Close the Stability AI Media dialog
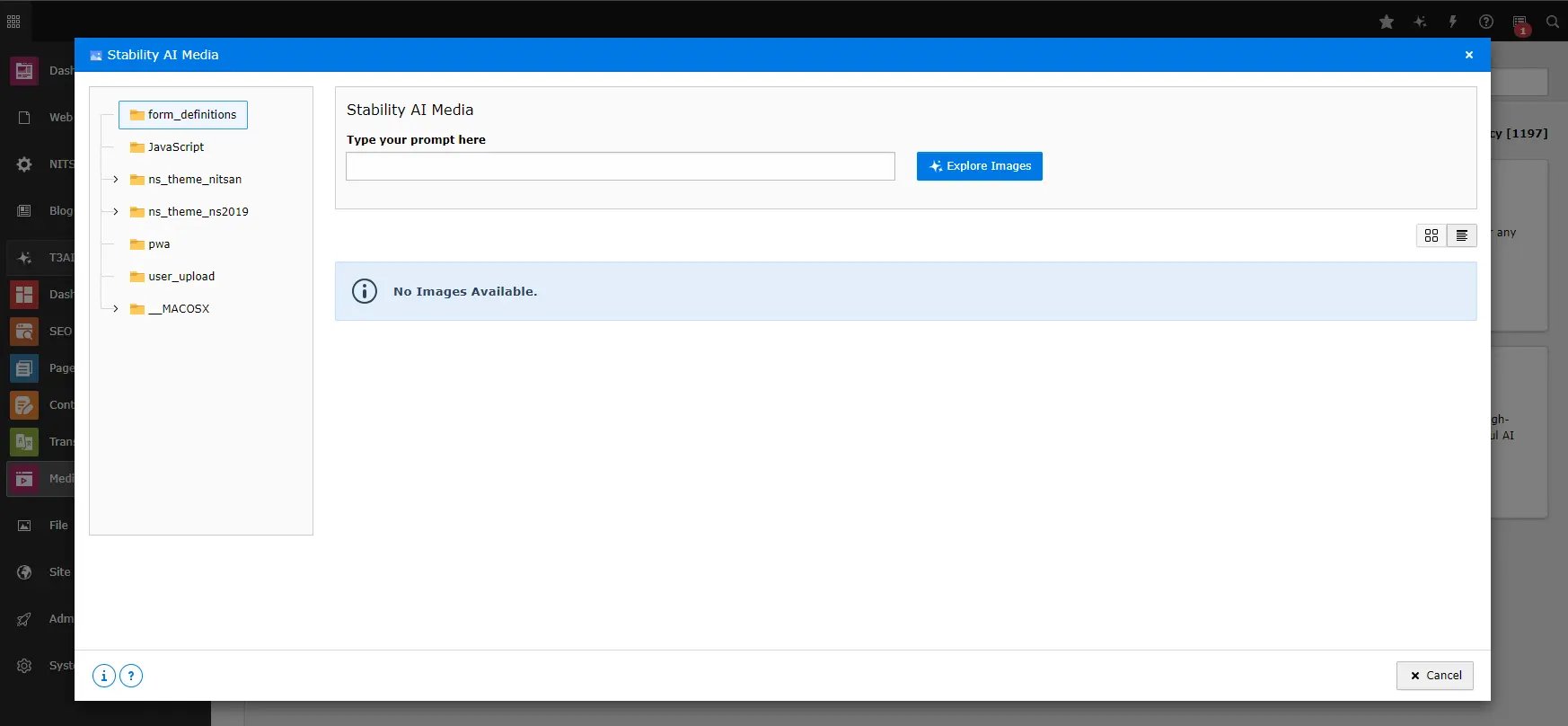Viewport: 1568px width, 726px height. click(1469, 55)
